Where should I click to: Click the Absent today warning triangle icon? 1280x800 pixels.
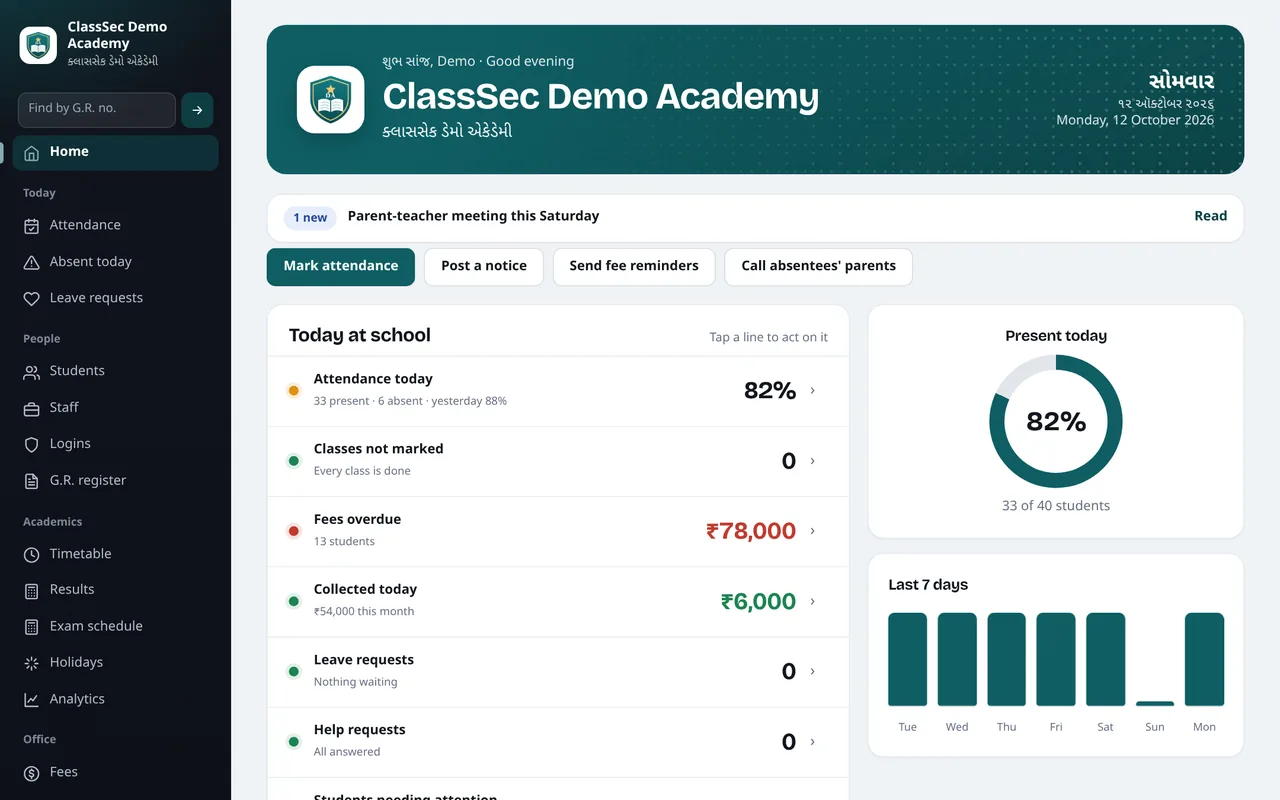(32, 262)
